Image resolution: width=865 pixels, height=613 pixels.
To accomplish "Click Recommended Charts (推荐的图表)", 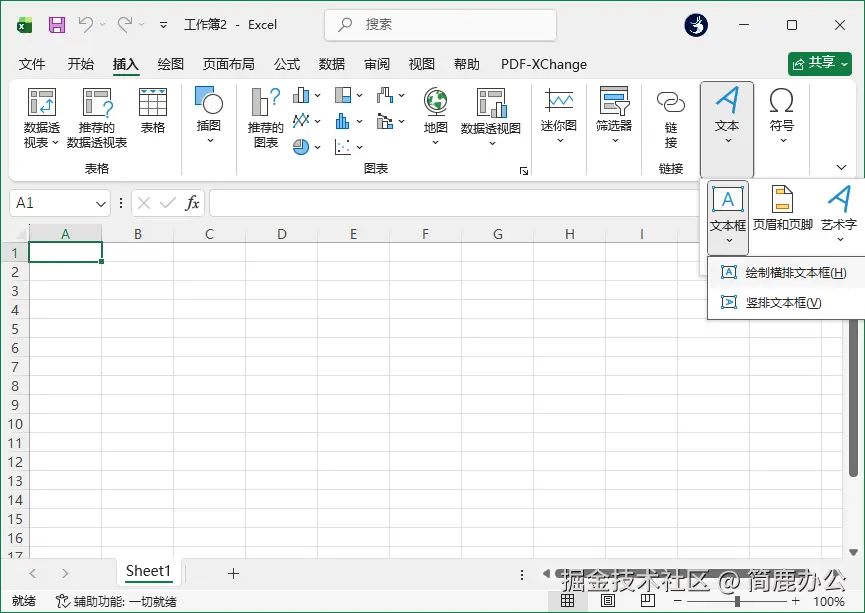I will pyautogui.click(x=265, y=118).
